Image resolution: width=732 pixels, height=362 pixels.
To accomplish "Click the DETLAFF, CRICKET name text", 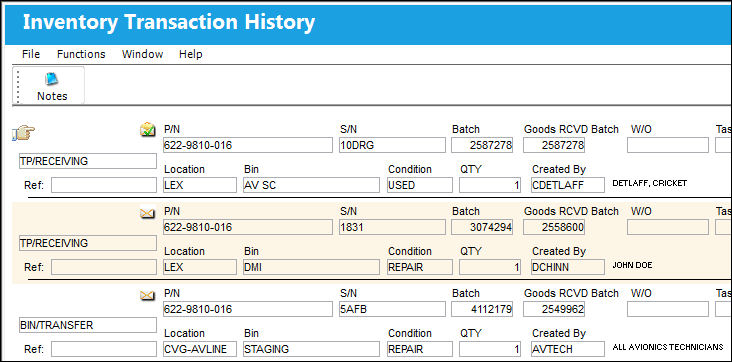I will [x=649, y=183].
